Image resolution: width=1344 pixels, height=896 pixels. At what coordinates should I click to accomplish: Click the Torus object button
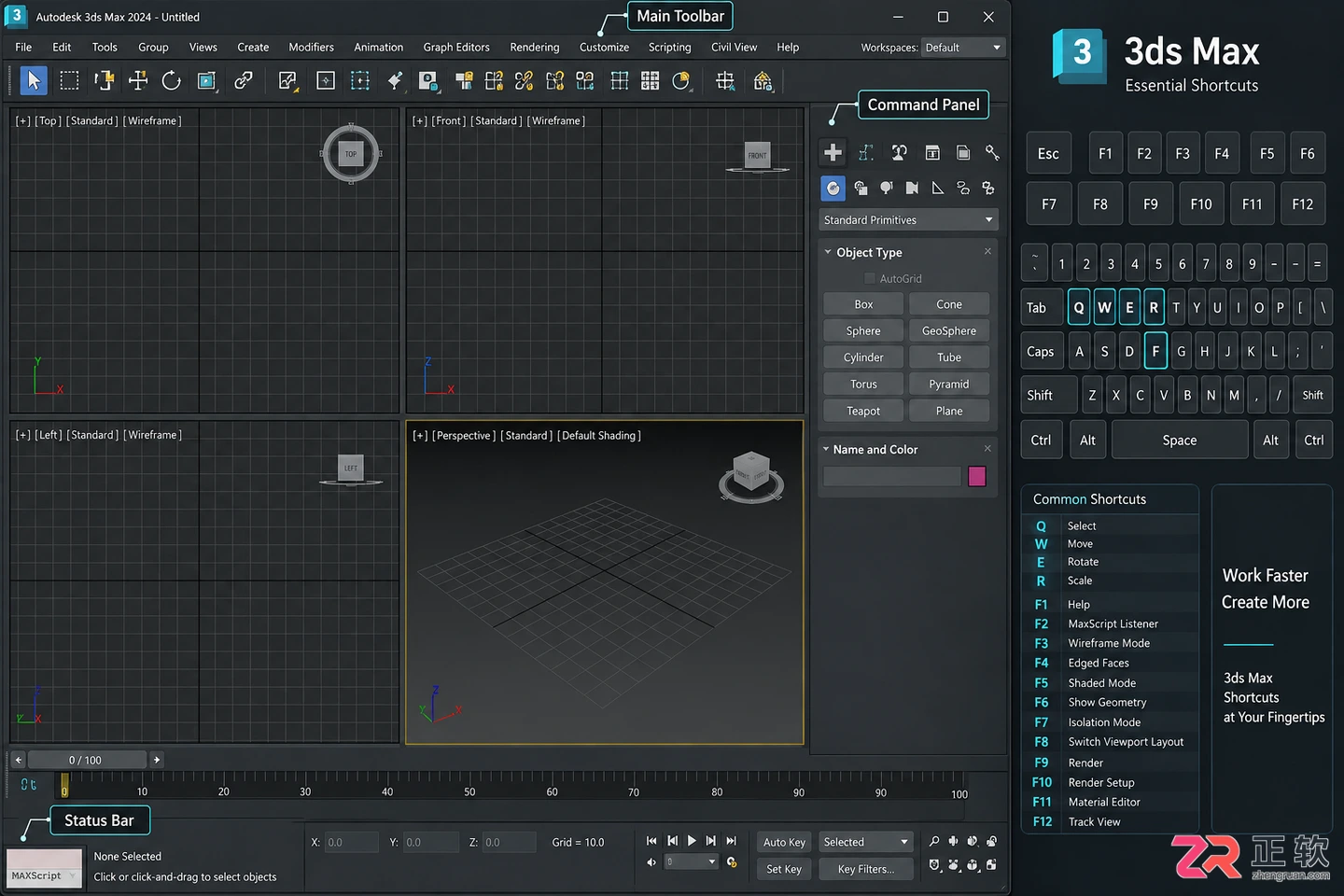pos(863,385)
